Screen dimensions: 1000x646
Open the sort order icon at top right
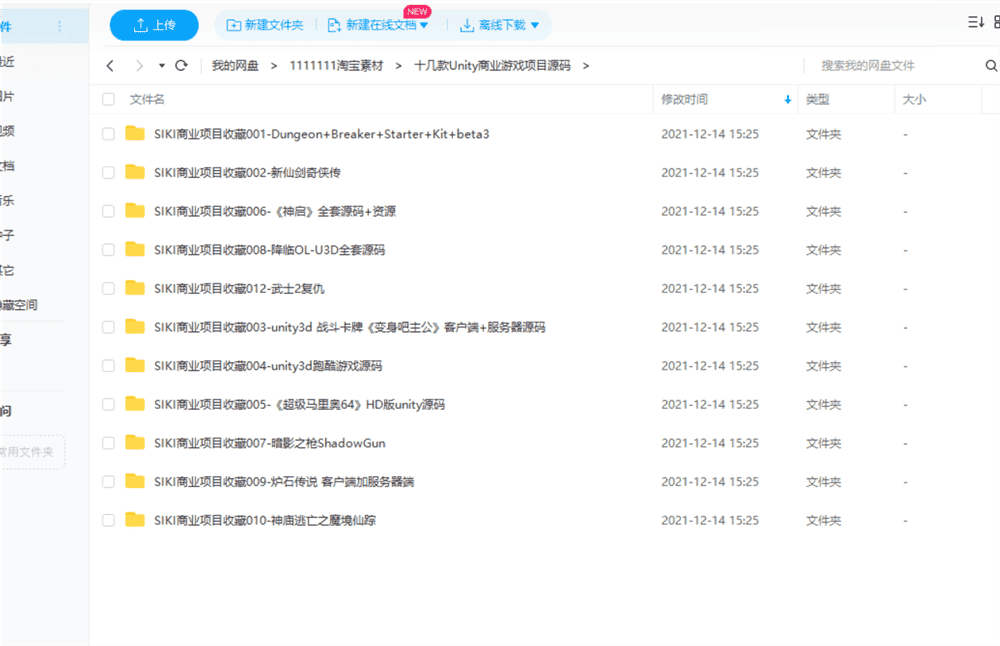pyautogui.click(x=976, y=22)
